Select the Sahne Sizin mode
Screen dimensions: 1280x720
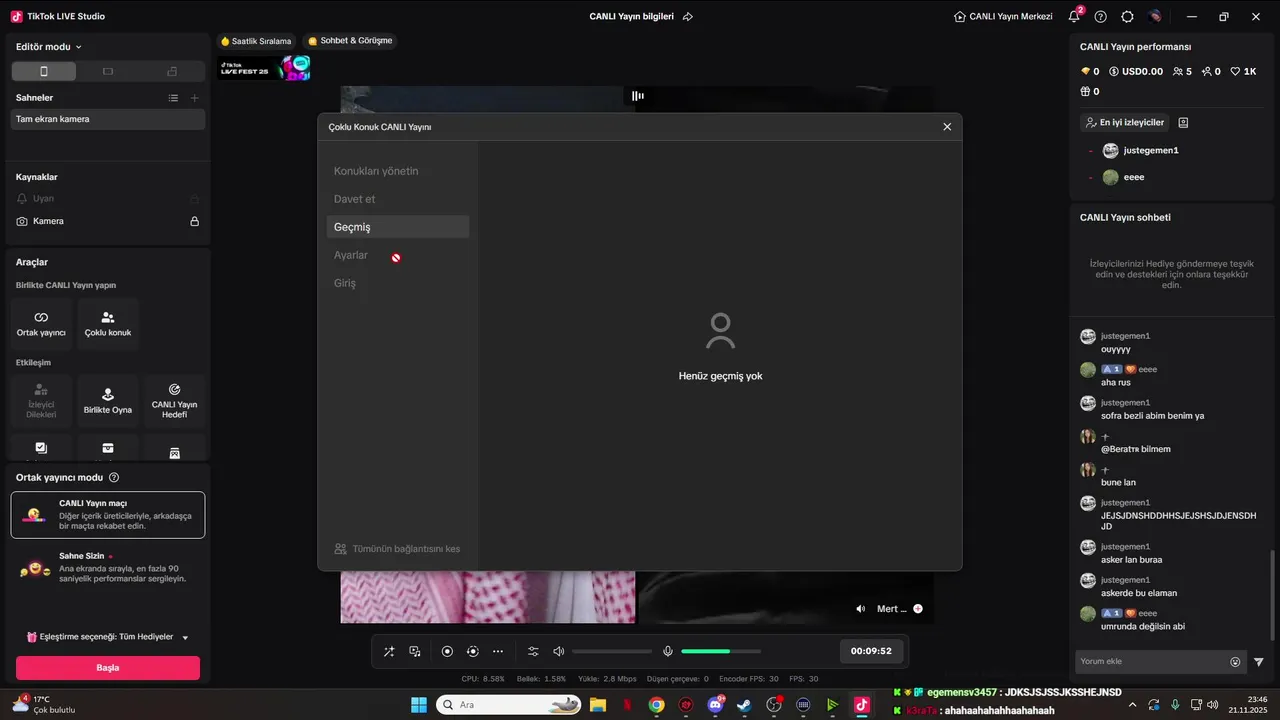click(x=108, y=567)
